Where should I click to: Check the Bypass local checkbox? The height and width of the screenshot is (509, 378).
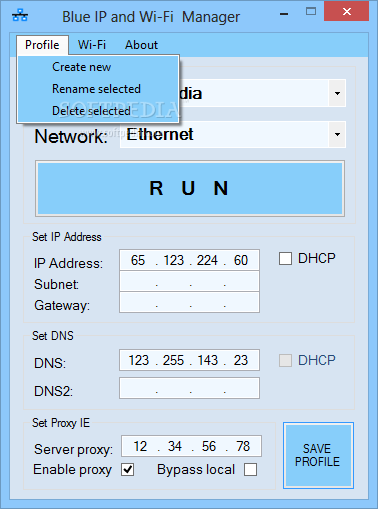(x=250, y=470)
